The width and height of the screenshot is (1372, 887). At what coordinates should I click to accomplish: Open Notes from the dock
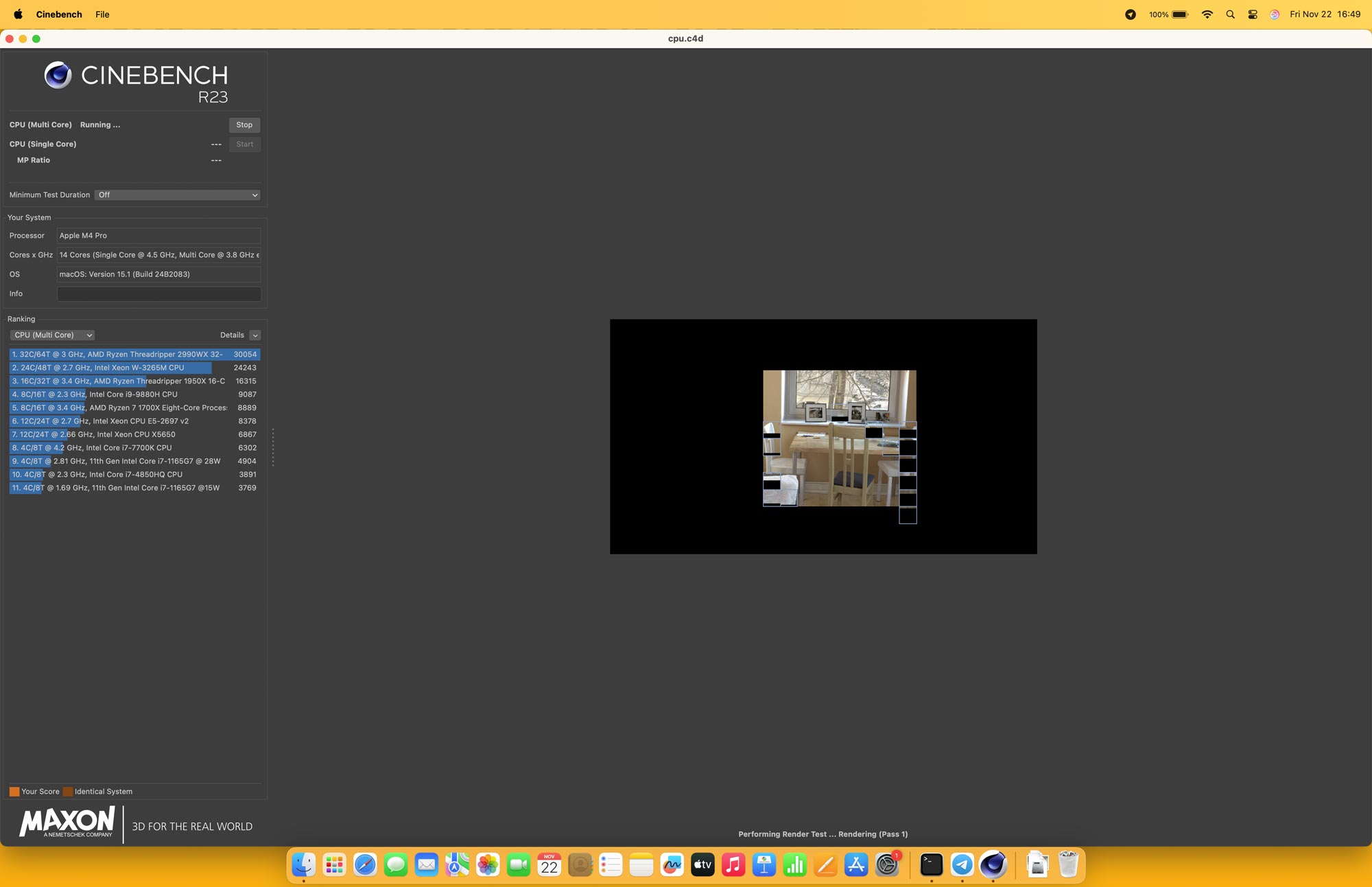pyautogui.click(x=641, y=864)
